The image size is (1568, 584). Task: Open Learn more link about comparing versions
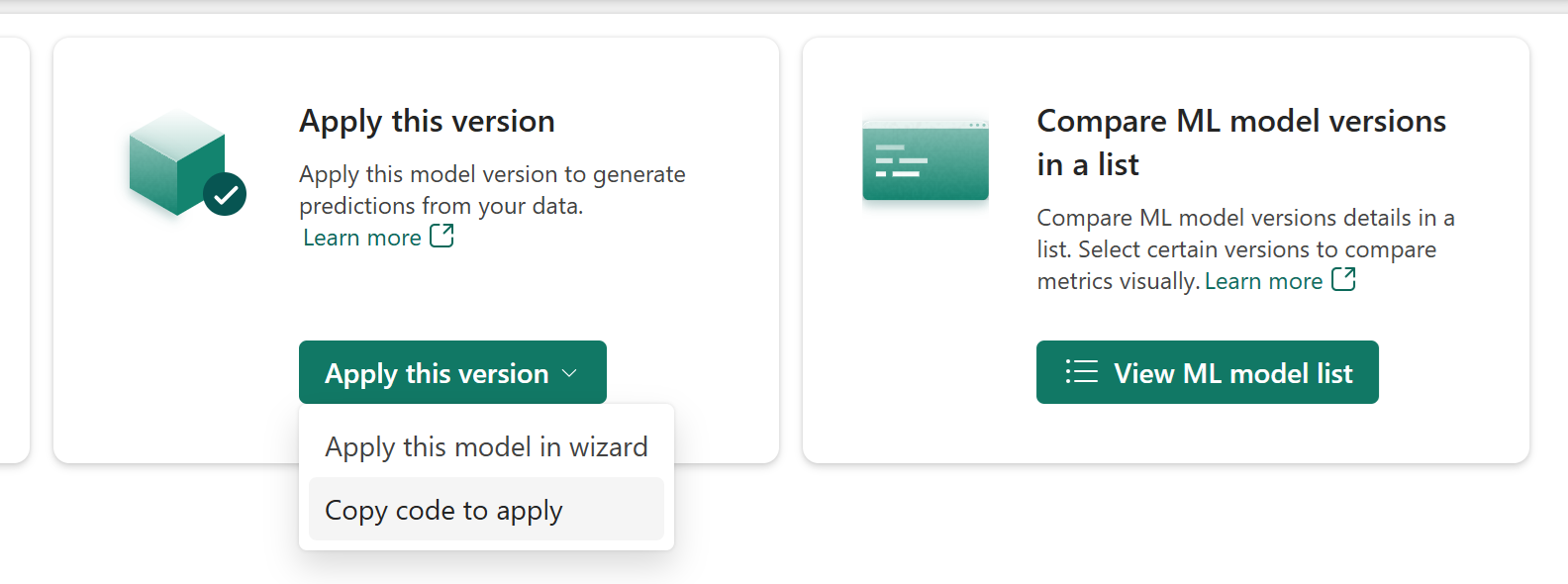(1263, 281)
